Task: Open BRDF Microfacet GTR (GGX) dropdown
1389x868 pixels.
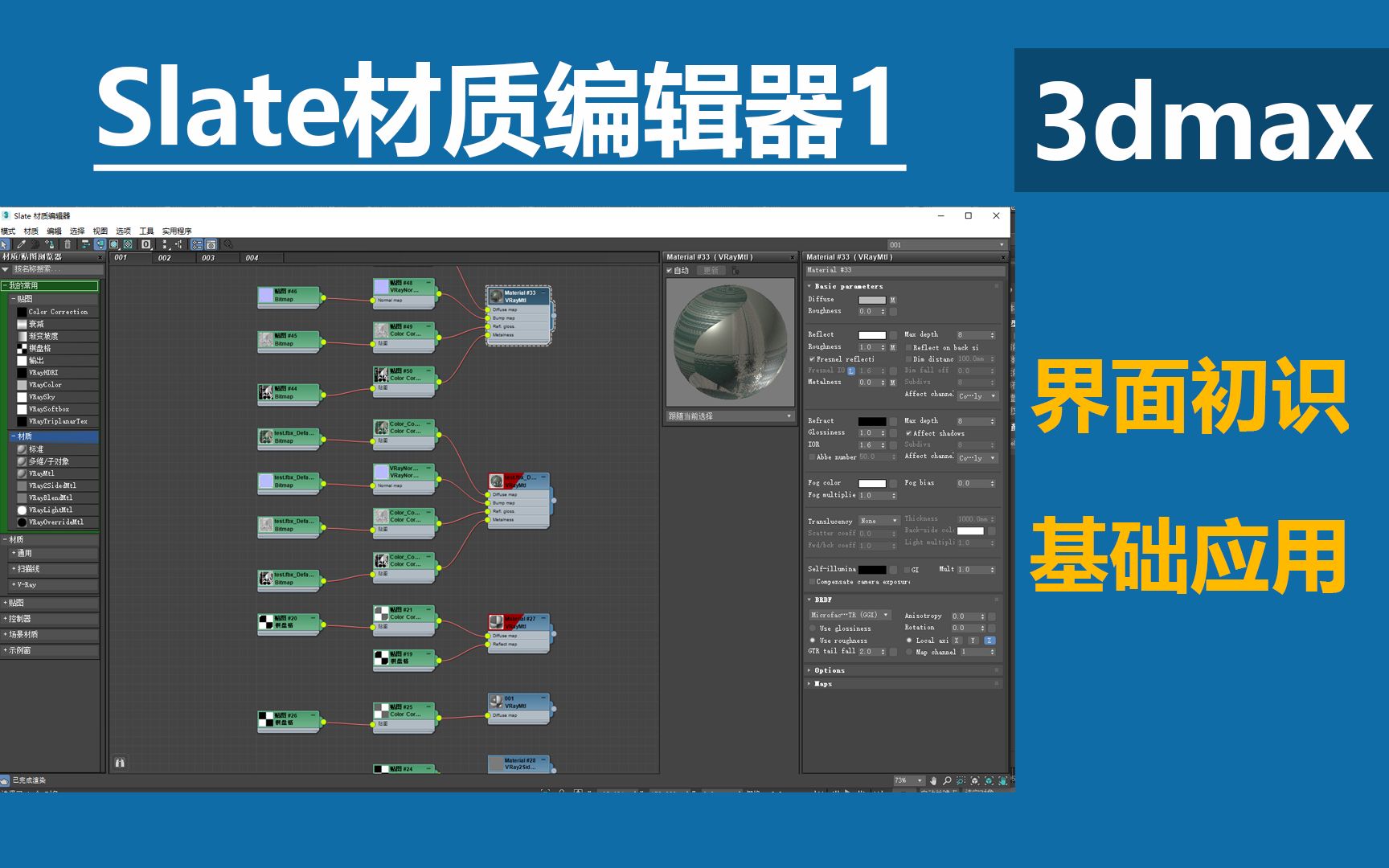Action: (x=850, y=615)
